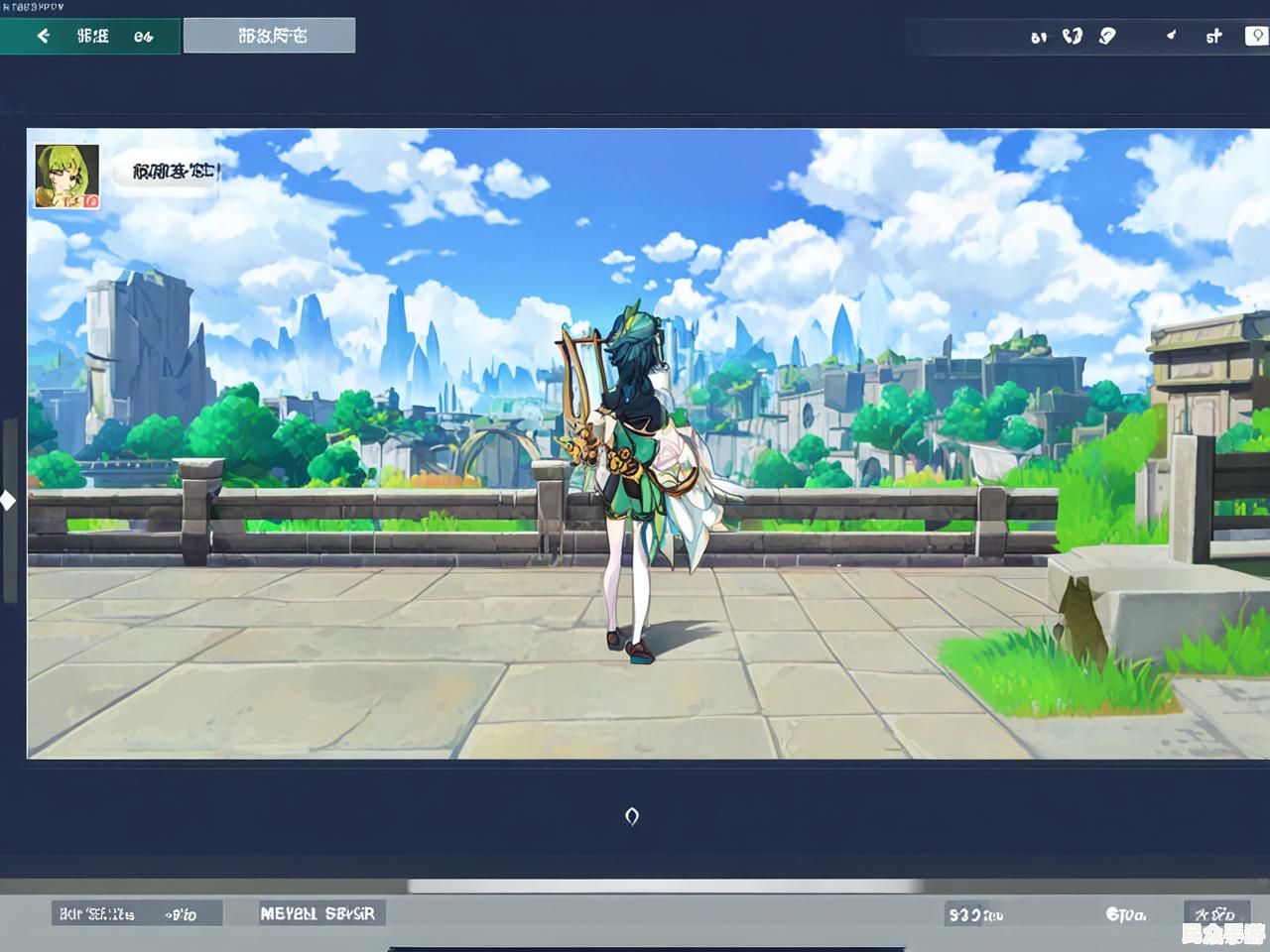The width and height of the screenshot is (1270, 952).
Task: Click the white square icon at top-right corner
Action: (x=1256, y=37)
